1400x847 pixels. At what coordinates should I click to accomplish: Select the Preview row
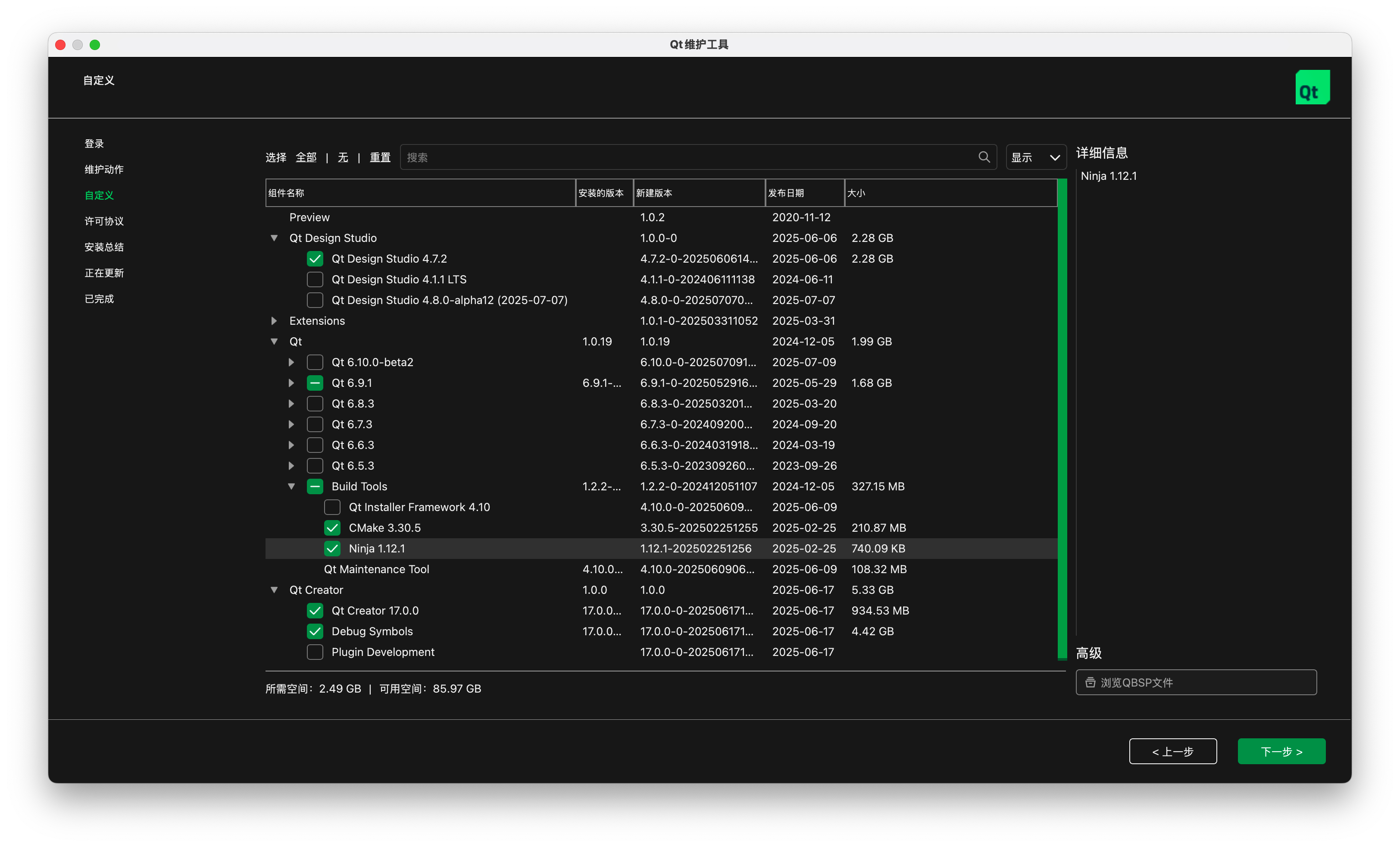(661, 217)
